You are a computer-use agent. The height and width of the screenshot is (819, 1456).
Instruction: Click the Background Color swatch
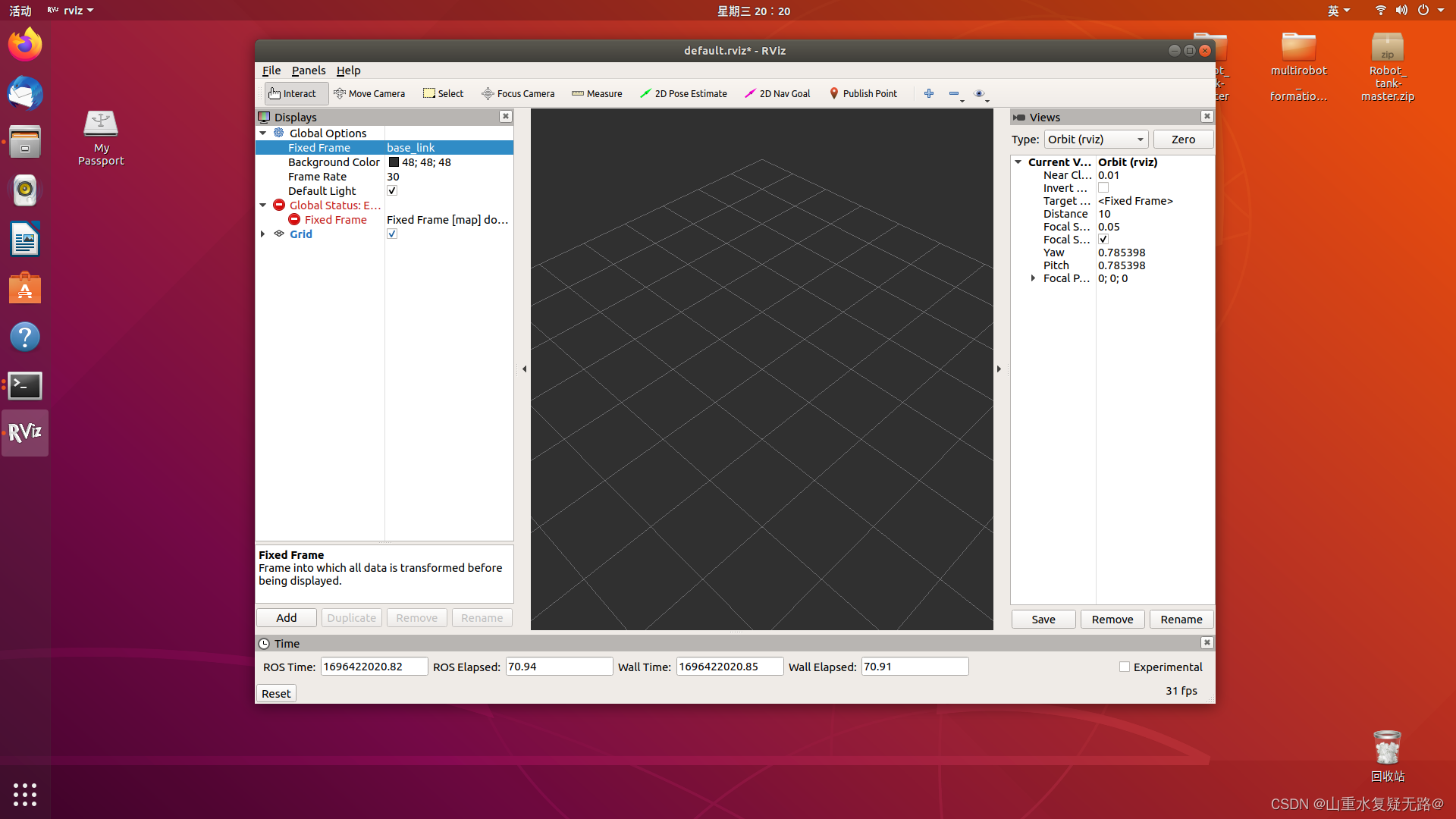point(393,162)
